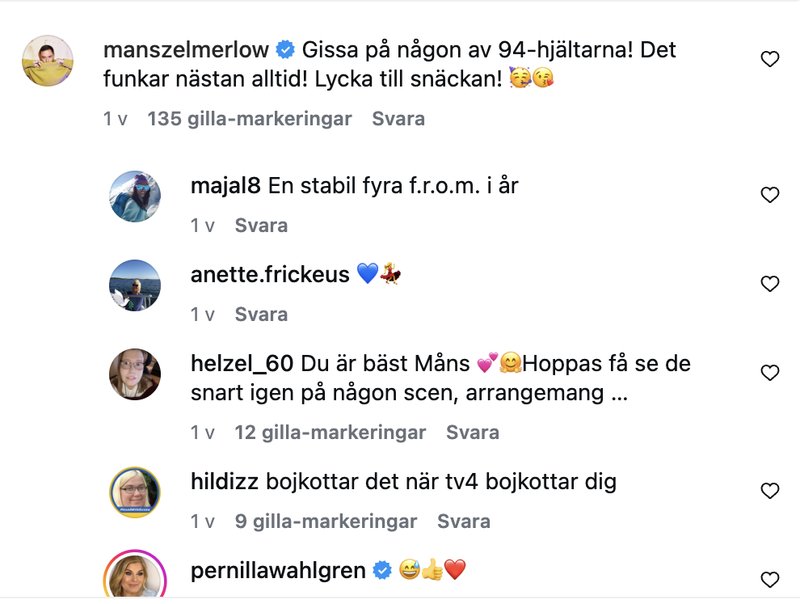The height and width of the screenshot is (604, 800).
Task: Open the 9 gilla-markeringar likes list
Action: coord(325,522)
